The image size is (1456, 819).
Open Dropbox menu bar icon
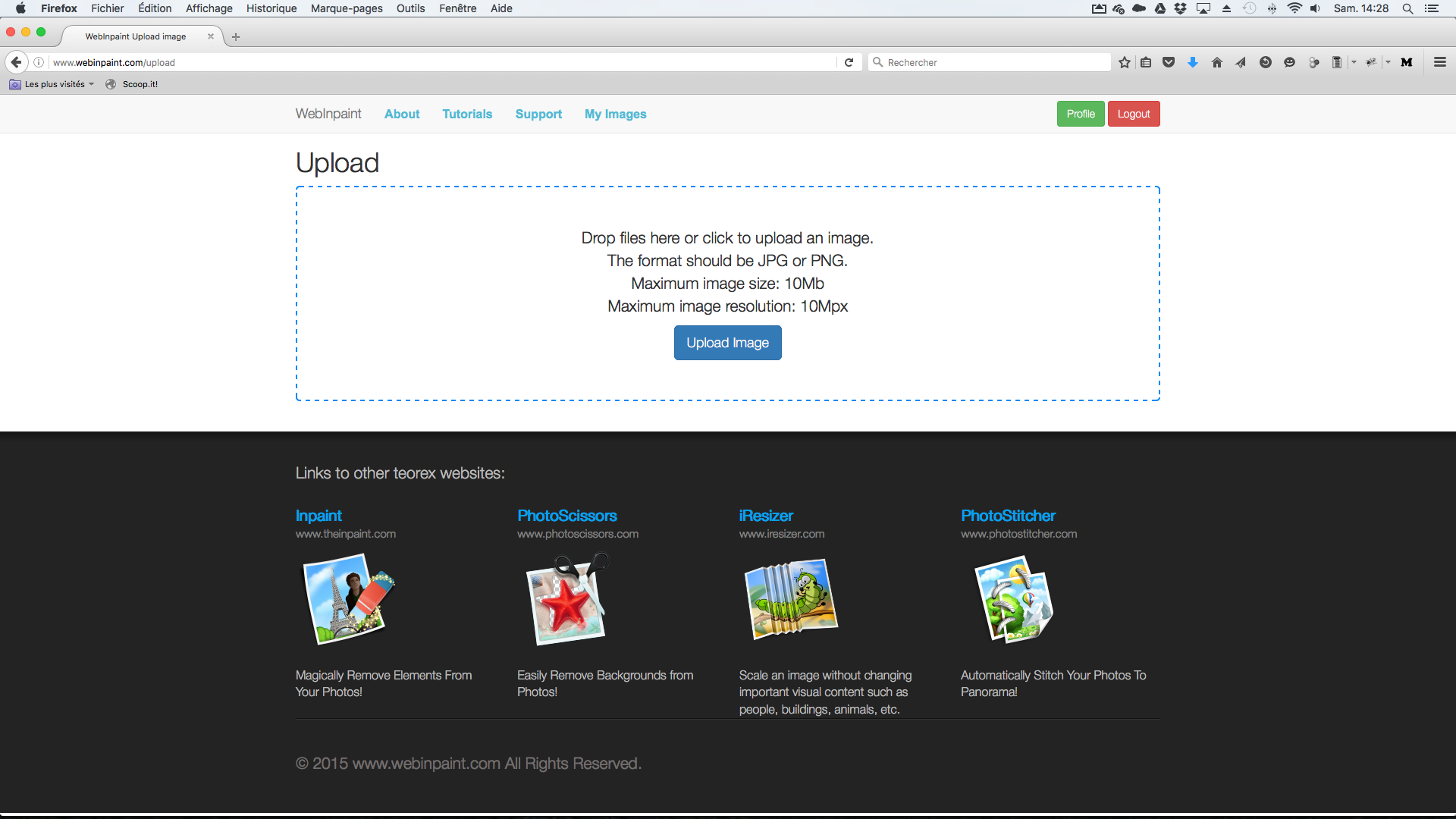(x=1181, y=8)
